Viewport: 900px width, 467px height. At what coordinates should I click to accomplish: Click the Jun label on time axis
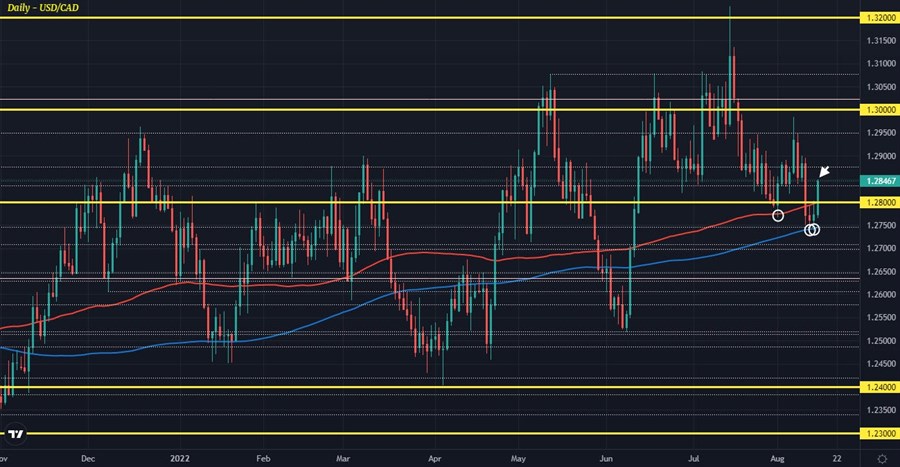tap(606, 458)
